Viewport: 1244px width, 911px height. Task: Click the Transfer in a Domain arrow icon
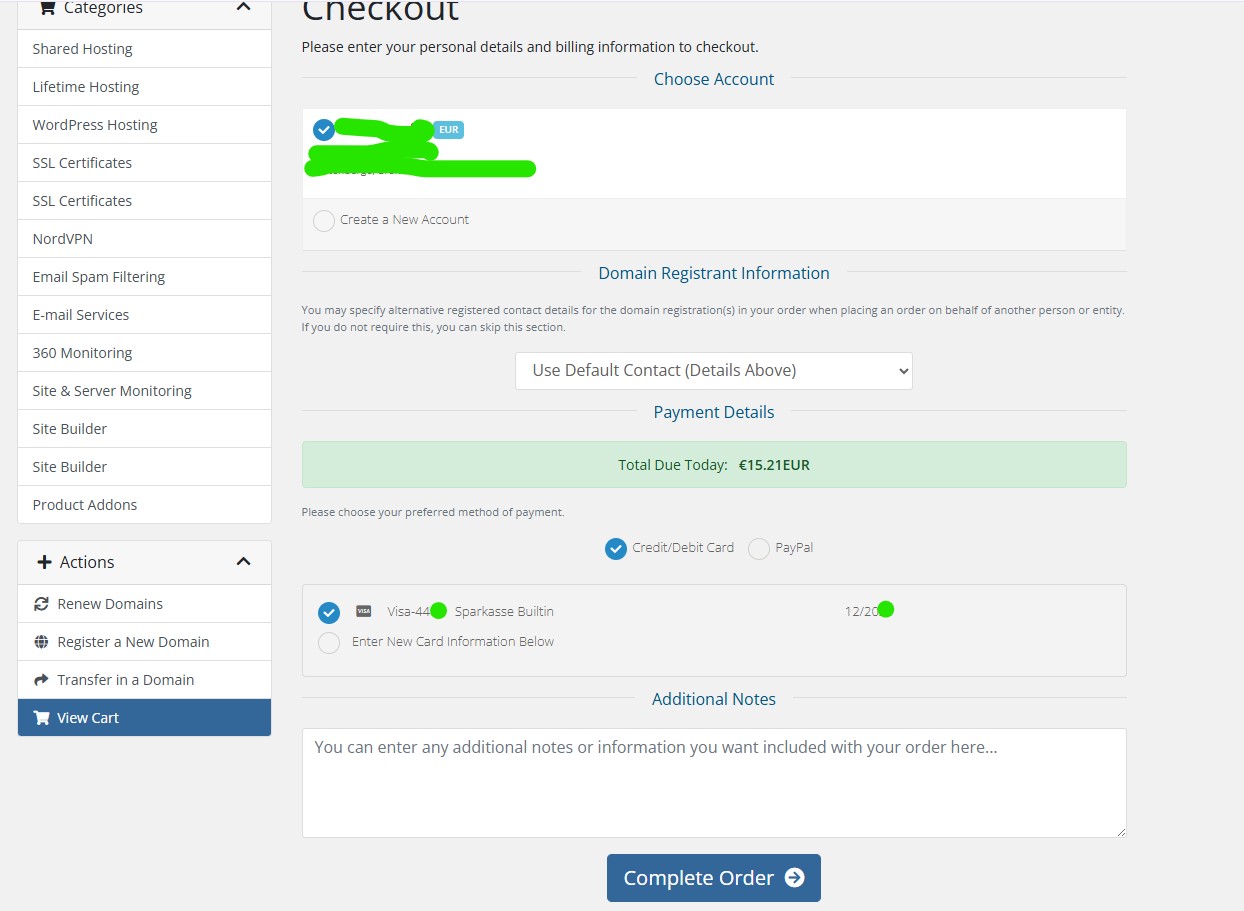click(41, 680)
